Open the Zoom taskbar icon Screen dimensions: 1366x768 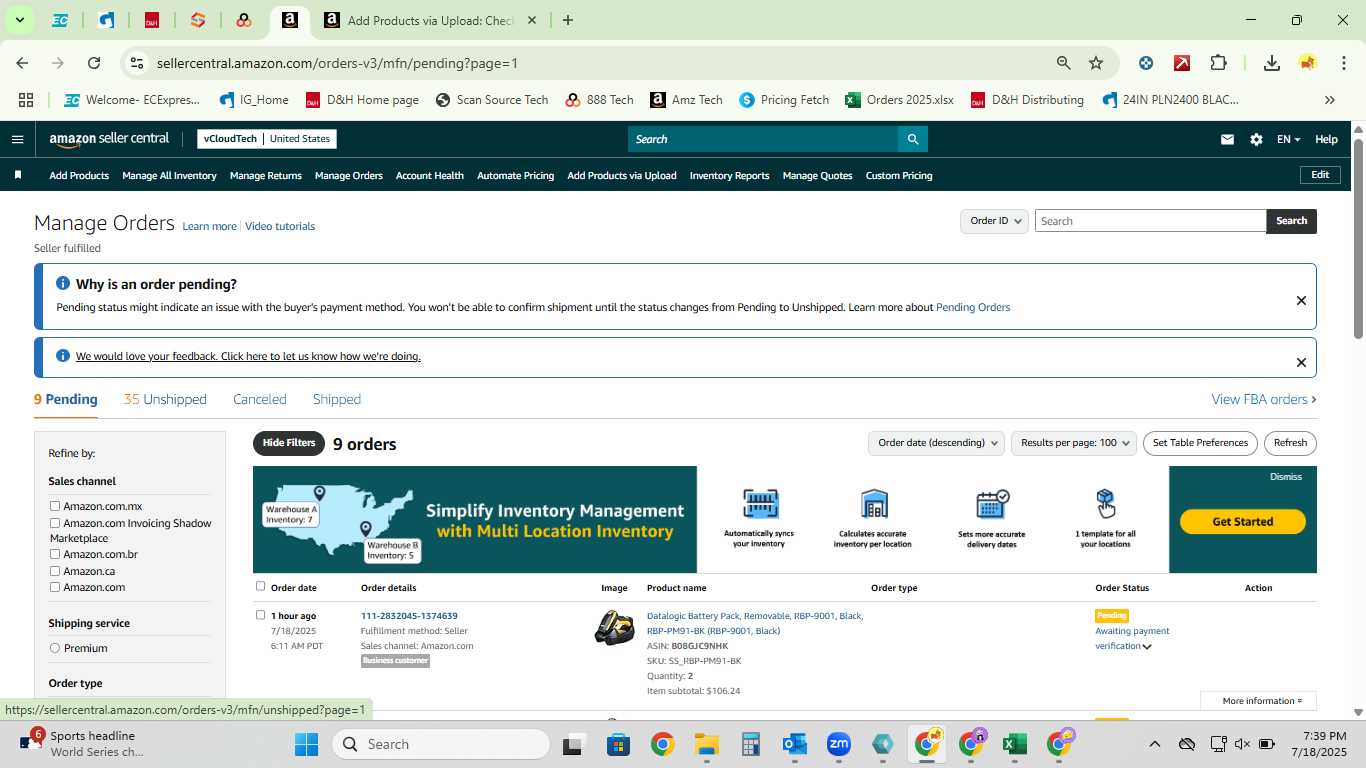pyautogui.click(x=839, y=744)
